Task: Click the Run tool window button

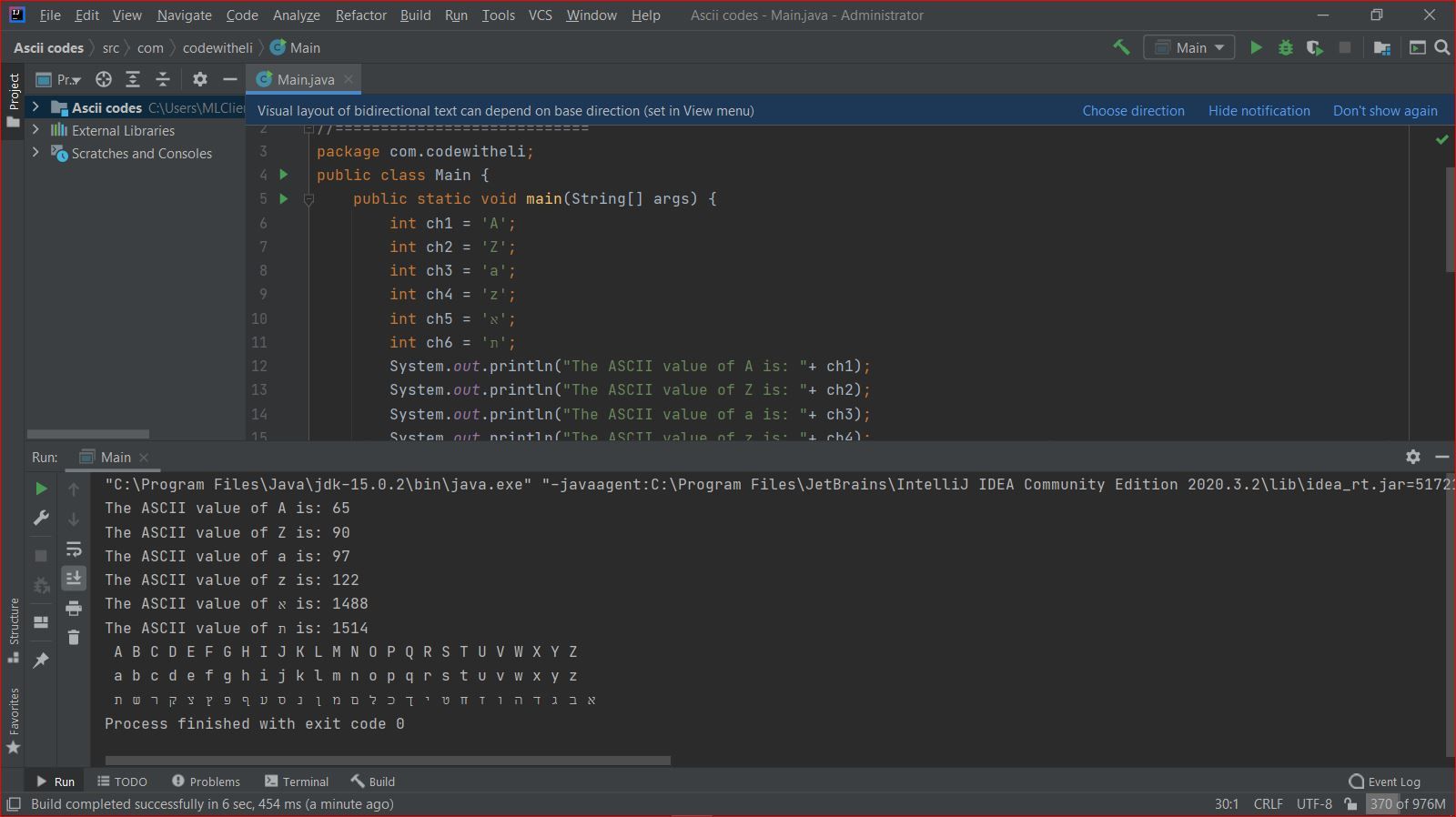Action: [56, 782]
